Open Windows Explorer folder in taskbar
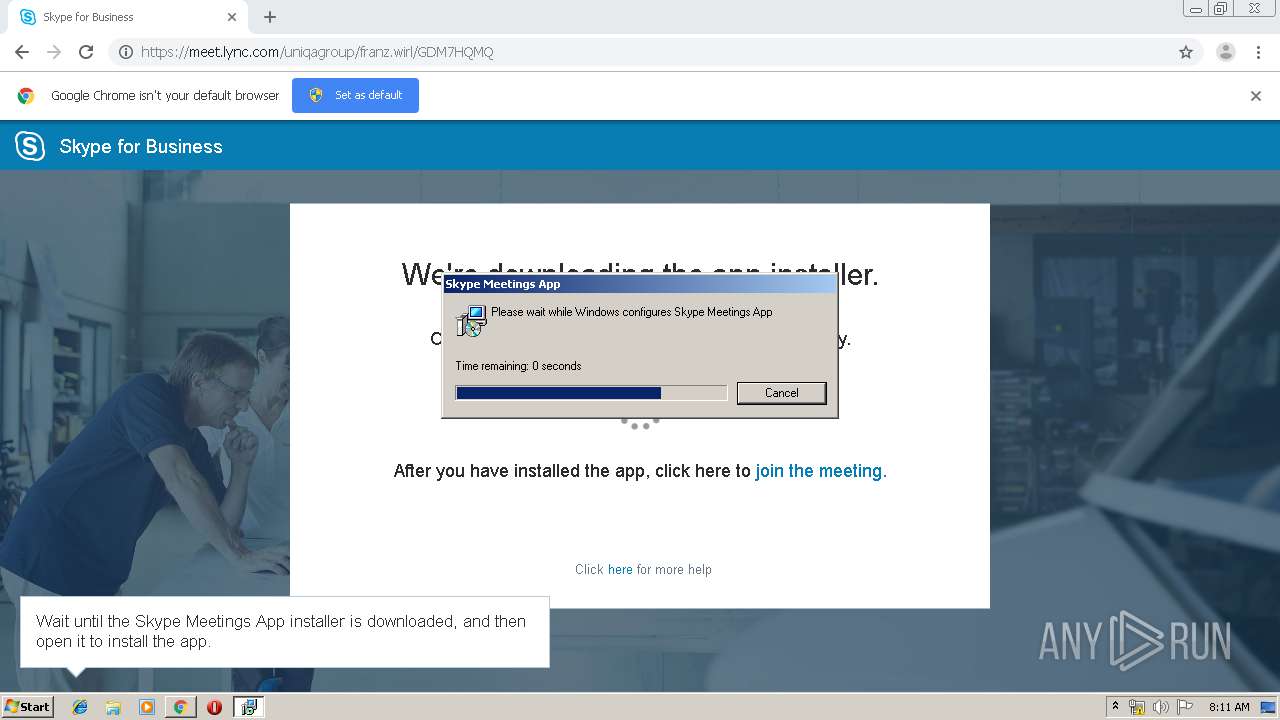Viewport: 1280px width, 720px height. 113,707
